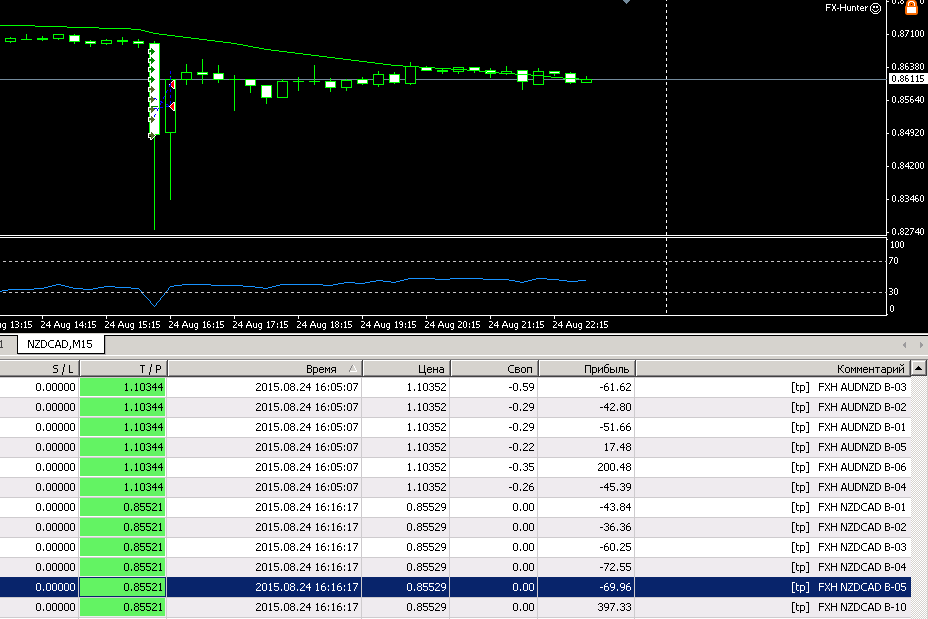The image size is (928, 619).
Task: Click the indicator level 70 label
Action: [x=894, y=261]
